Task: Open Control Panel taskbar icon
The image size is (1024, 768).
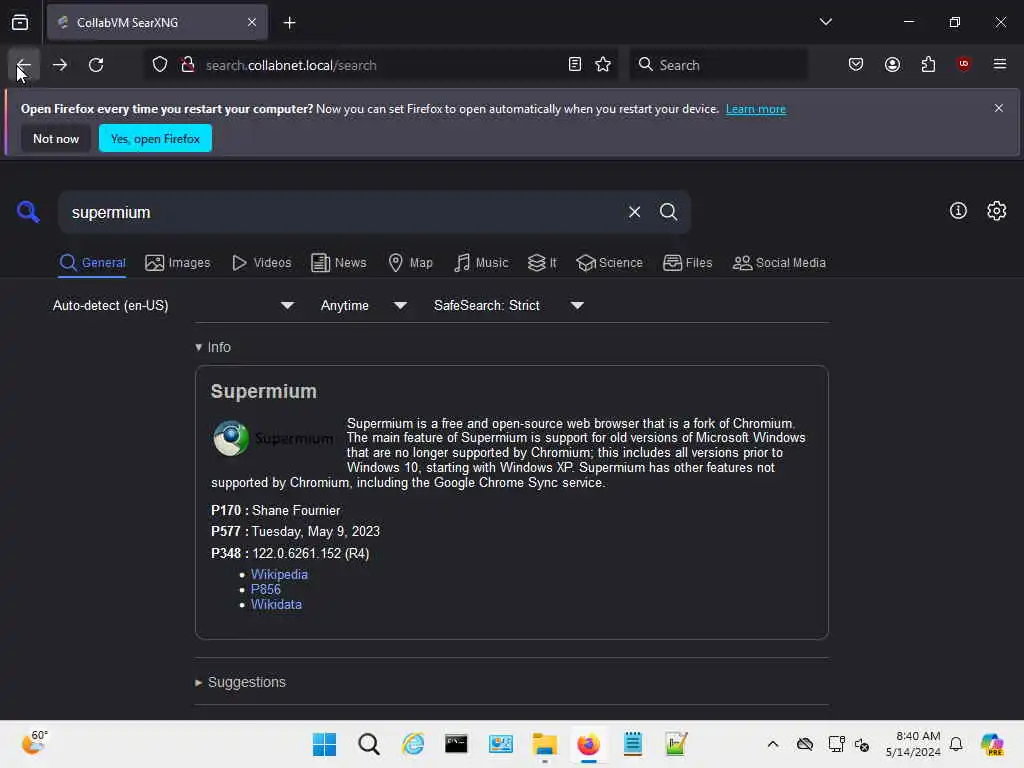Action: coord(500,744)
